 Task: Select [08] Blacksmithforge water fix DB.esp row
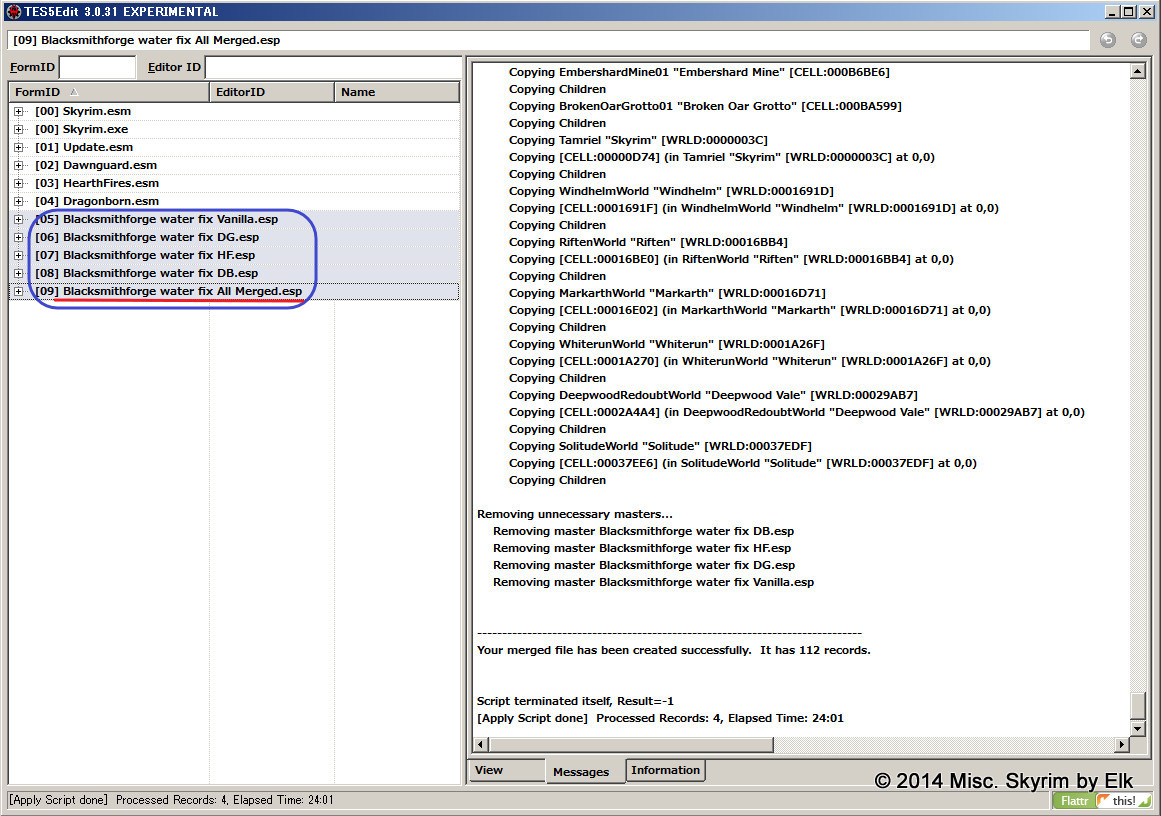pyautogui.click(x=234, y=273)
